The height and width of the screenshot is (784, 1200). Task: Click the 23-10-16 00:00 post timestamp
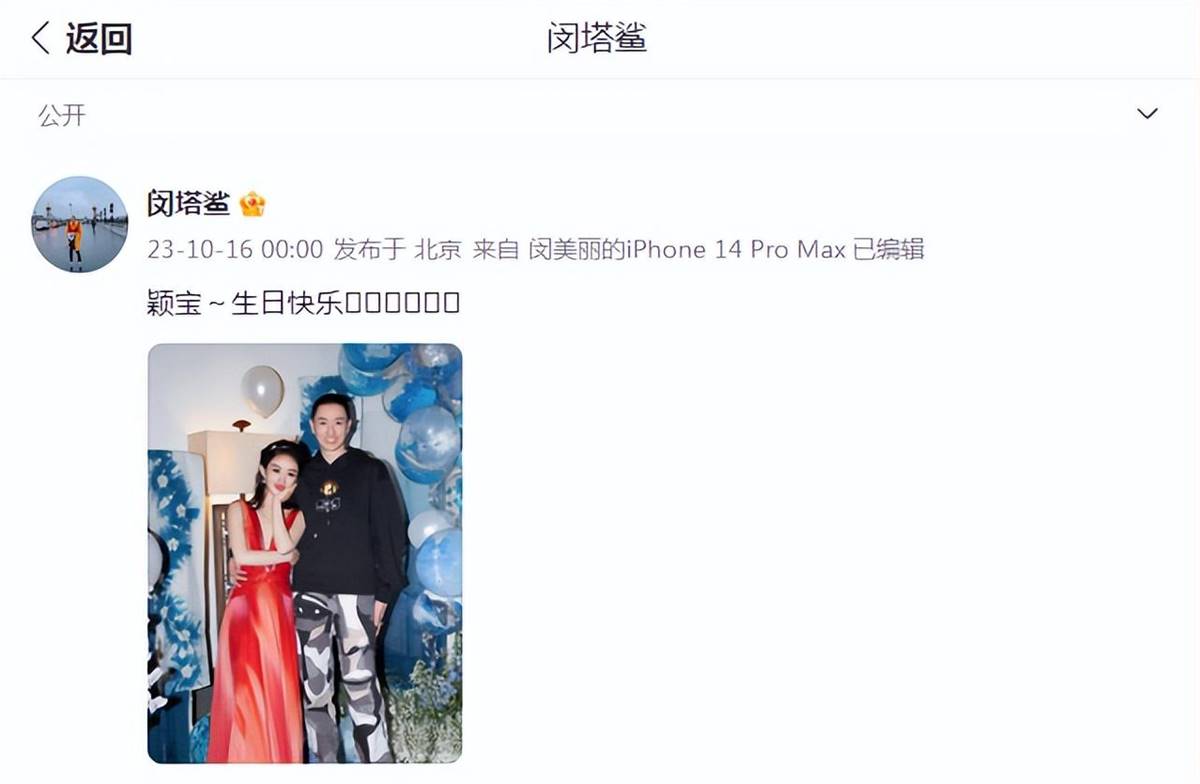(x=235, y=250)
